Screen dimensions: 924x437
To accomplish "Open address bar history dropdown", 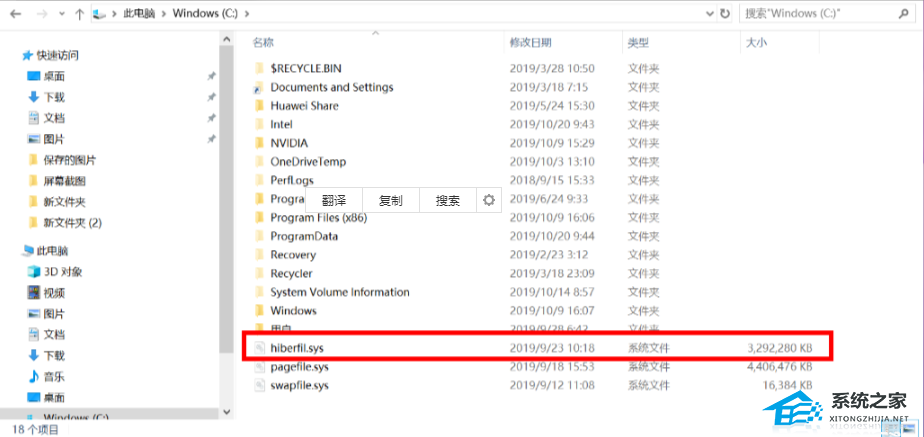I will pyautogui.click(x=710, y=14).
